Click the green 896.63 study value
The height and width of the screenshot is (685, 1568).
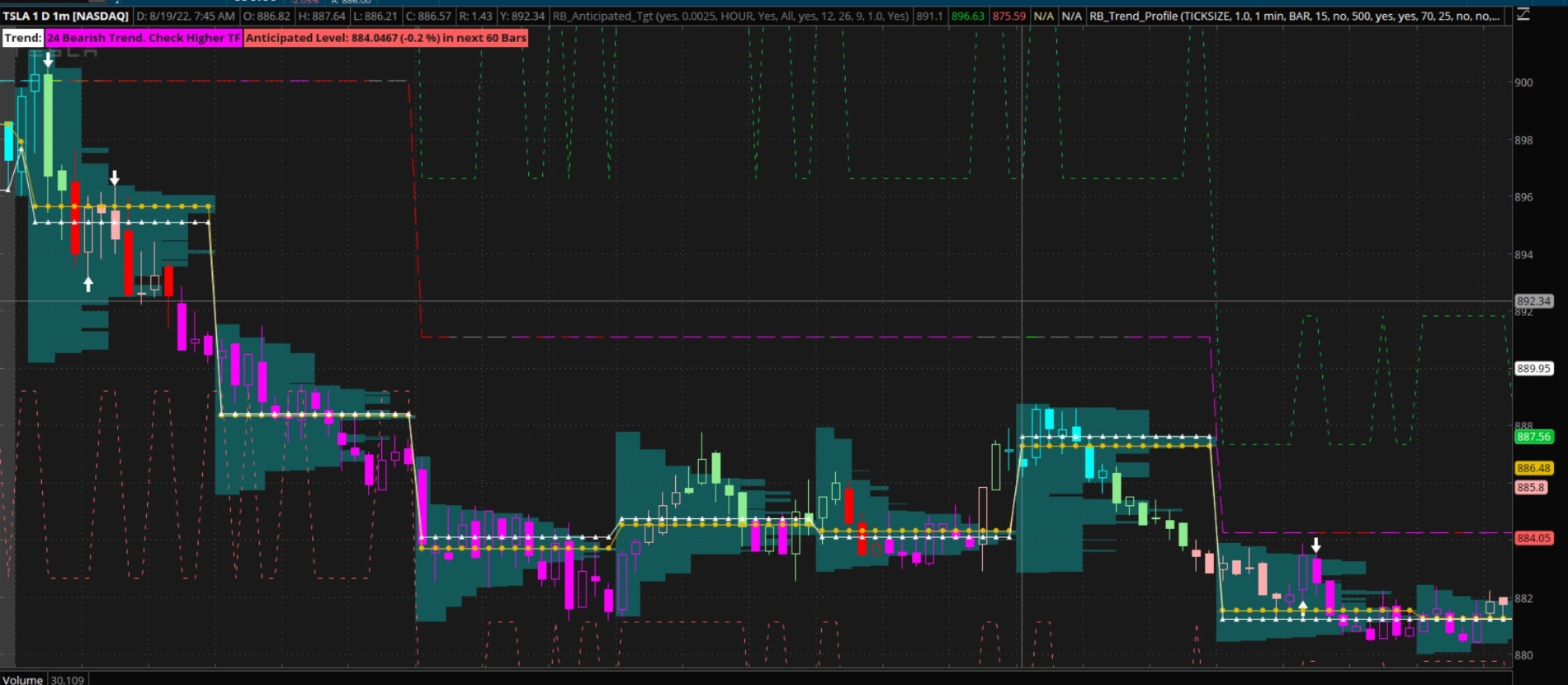point(967,16)
